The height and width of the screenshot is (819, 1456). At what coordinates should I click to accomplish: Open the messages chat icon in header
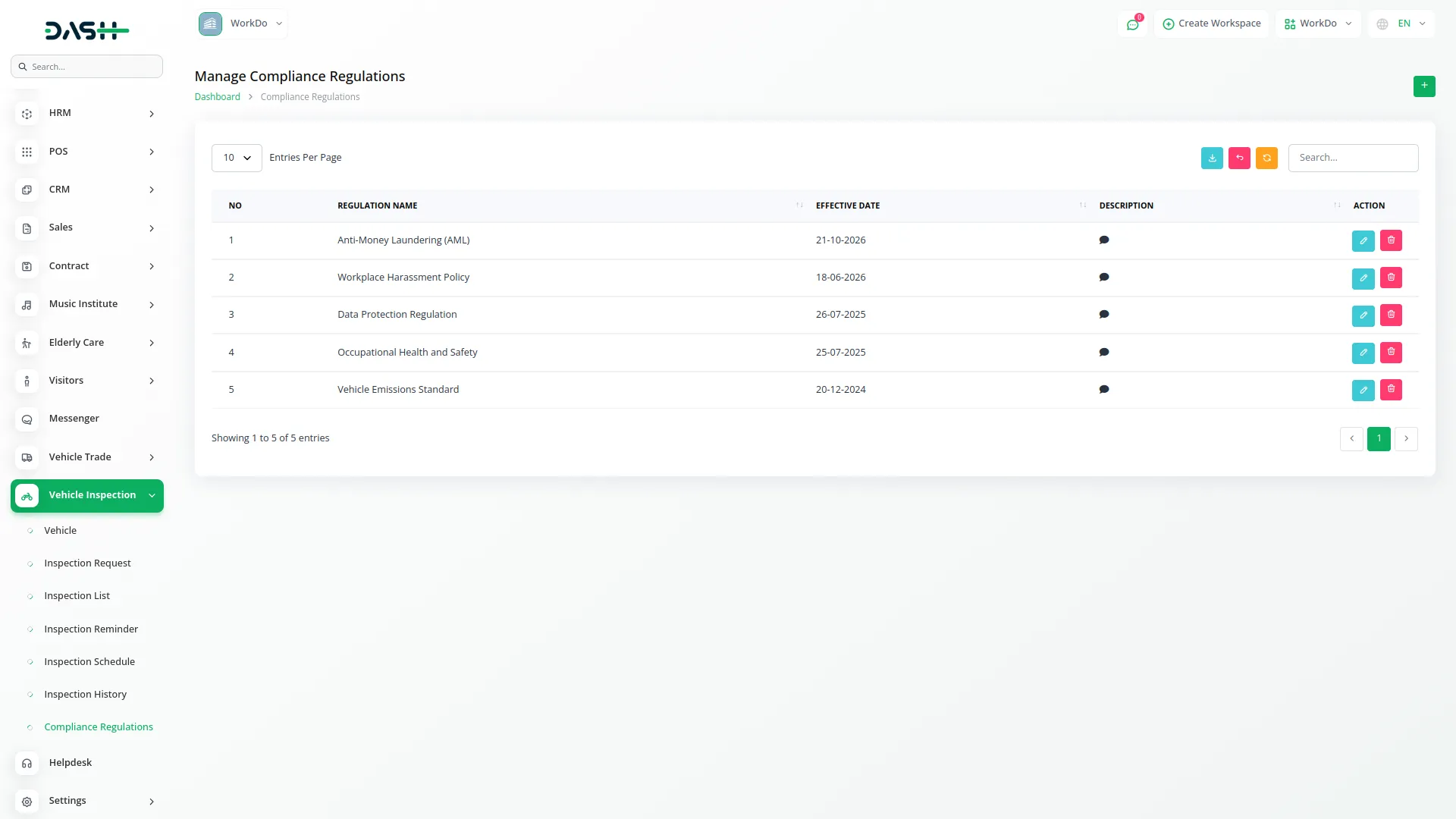click(1132, 24)
